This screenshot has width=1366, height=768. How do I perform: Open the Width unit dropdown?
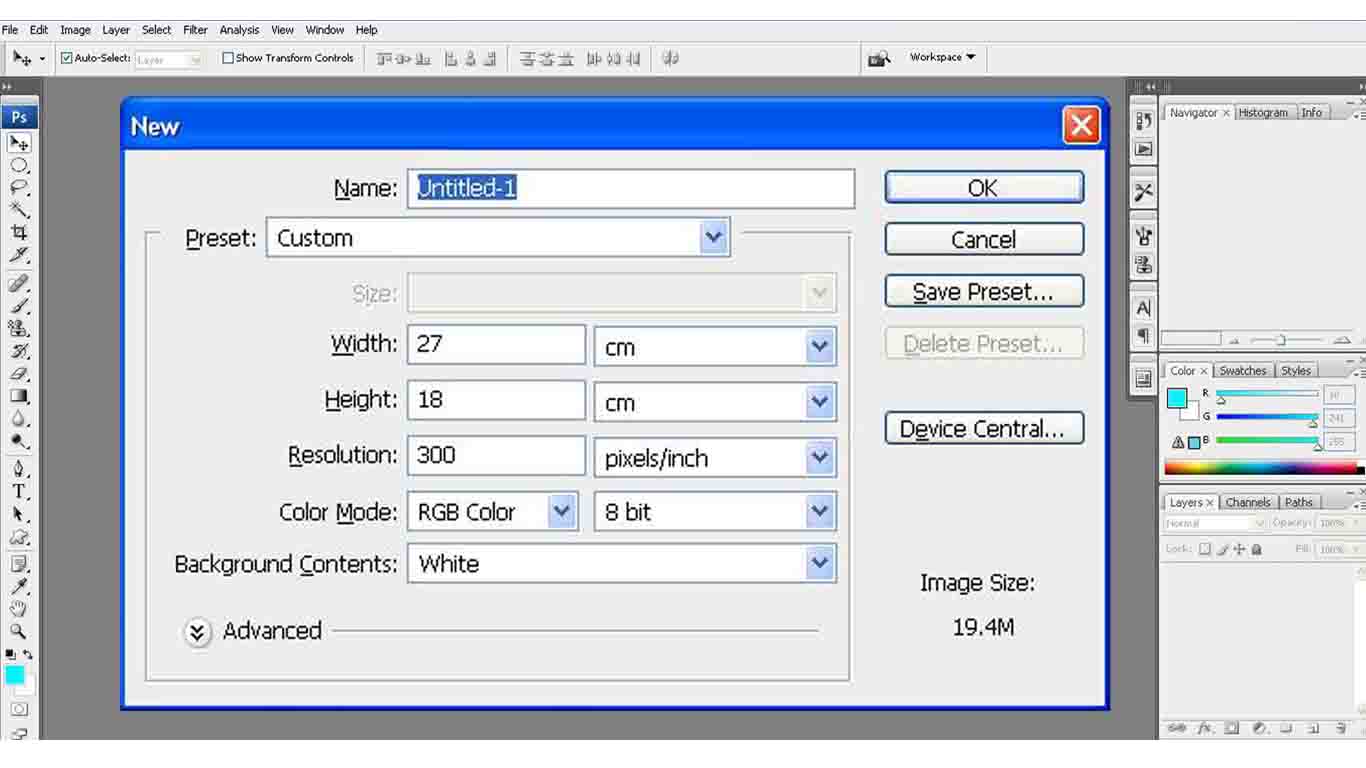(x=715, y=346)
